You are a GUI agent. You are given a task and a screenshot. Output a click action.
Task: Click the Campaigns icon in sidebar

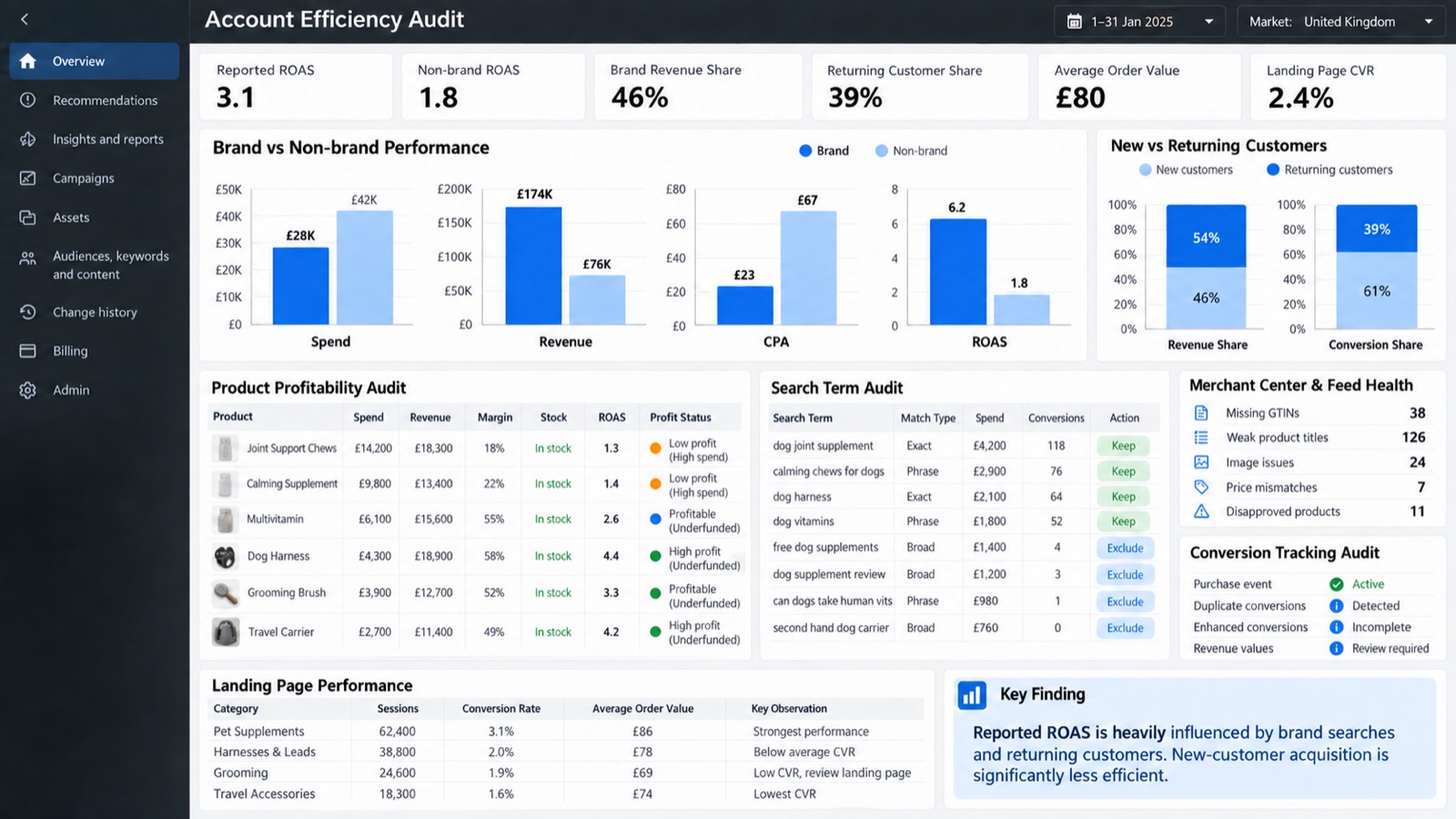tap(28, 178)
